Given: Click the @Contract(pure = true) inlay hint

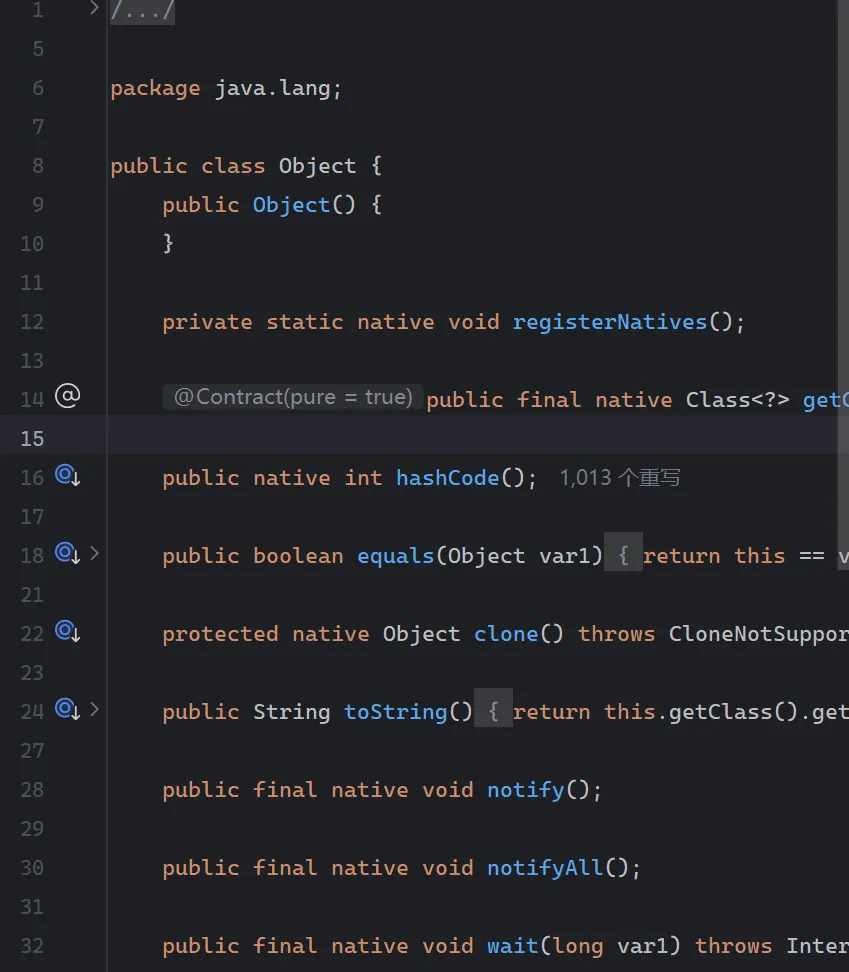Looking at the screenshot, I should point(293,398).
